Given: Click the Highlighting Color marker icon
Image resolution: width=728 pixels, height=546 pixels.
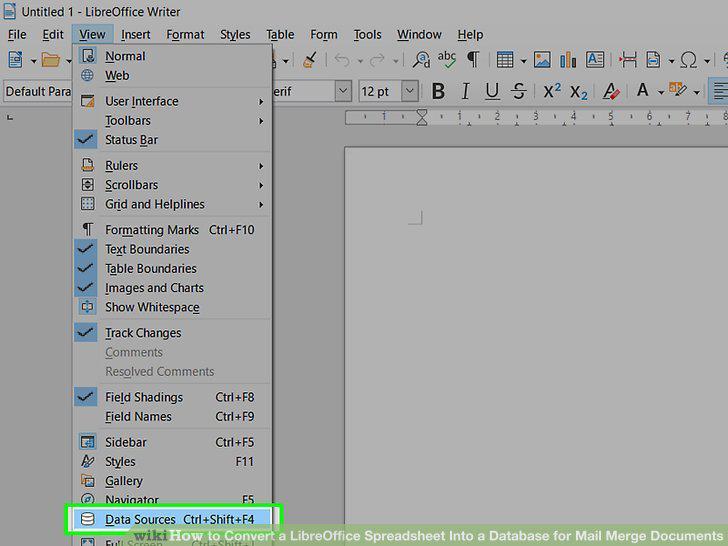Looking at the screenshot, I should pyautogui.click(x=677, y=90).
